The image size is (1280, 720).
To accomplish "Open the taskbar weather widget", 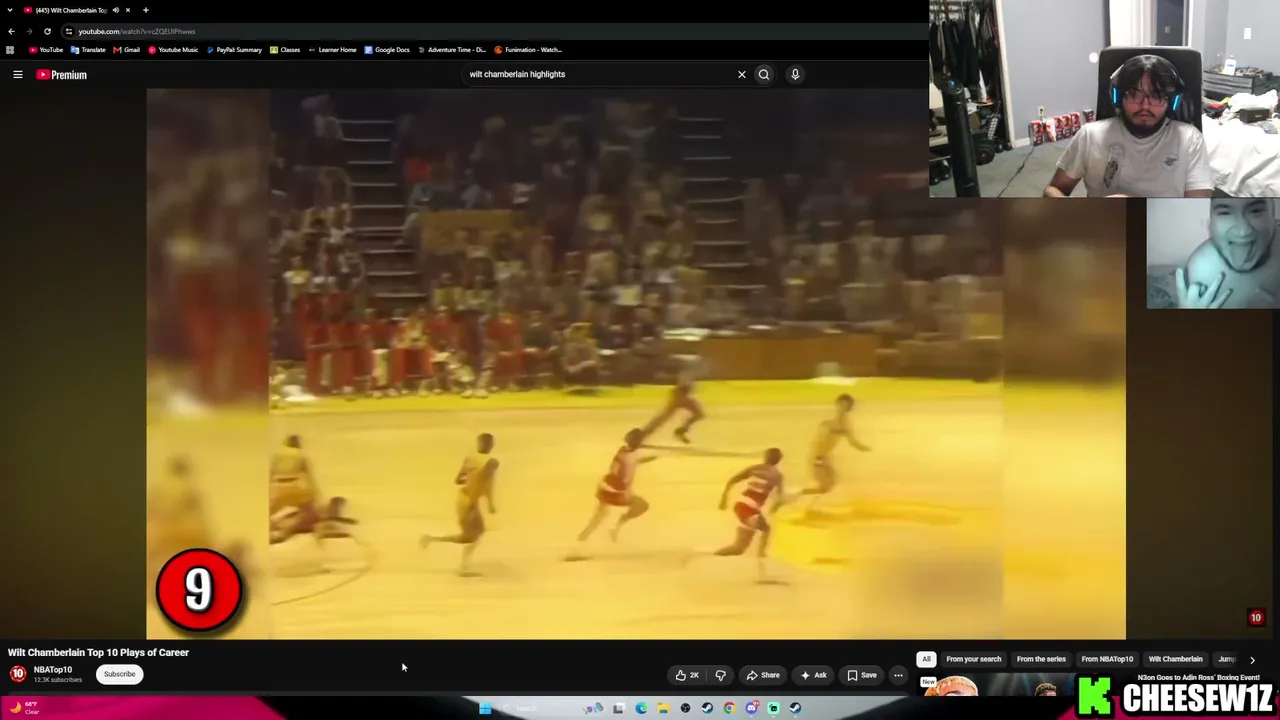I will [x=24, y=708].
